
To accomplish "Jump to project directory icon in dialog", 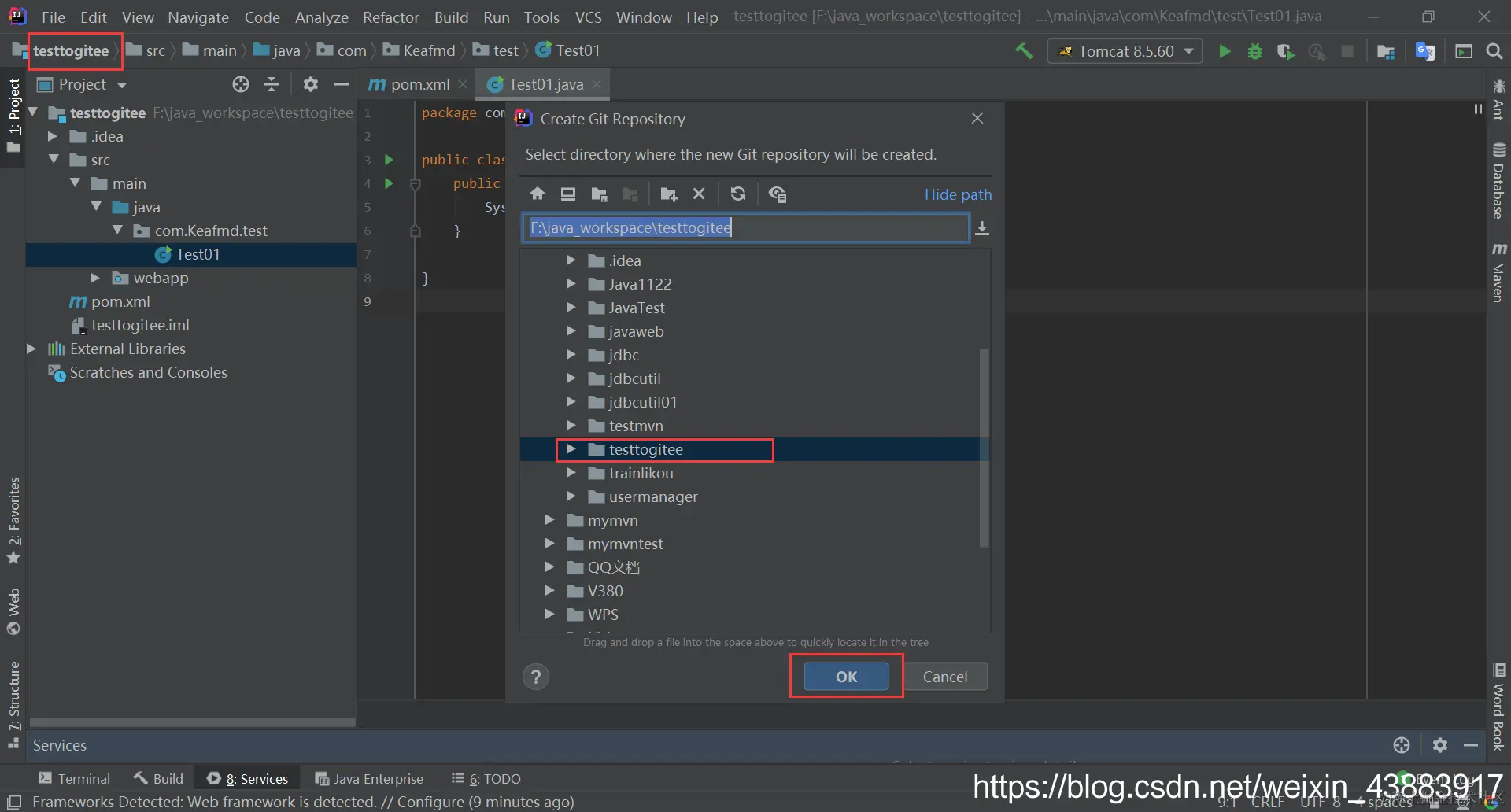I will pos(599,194).
